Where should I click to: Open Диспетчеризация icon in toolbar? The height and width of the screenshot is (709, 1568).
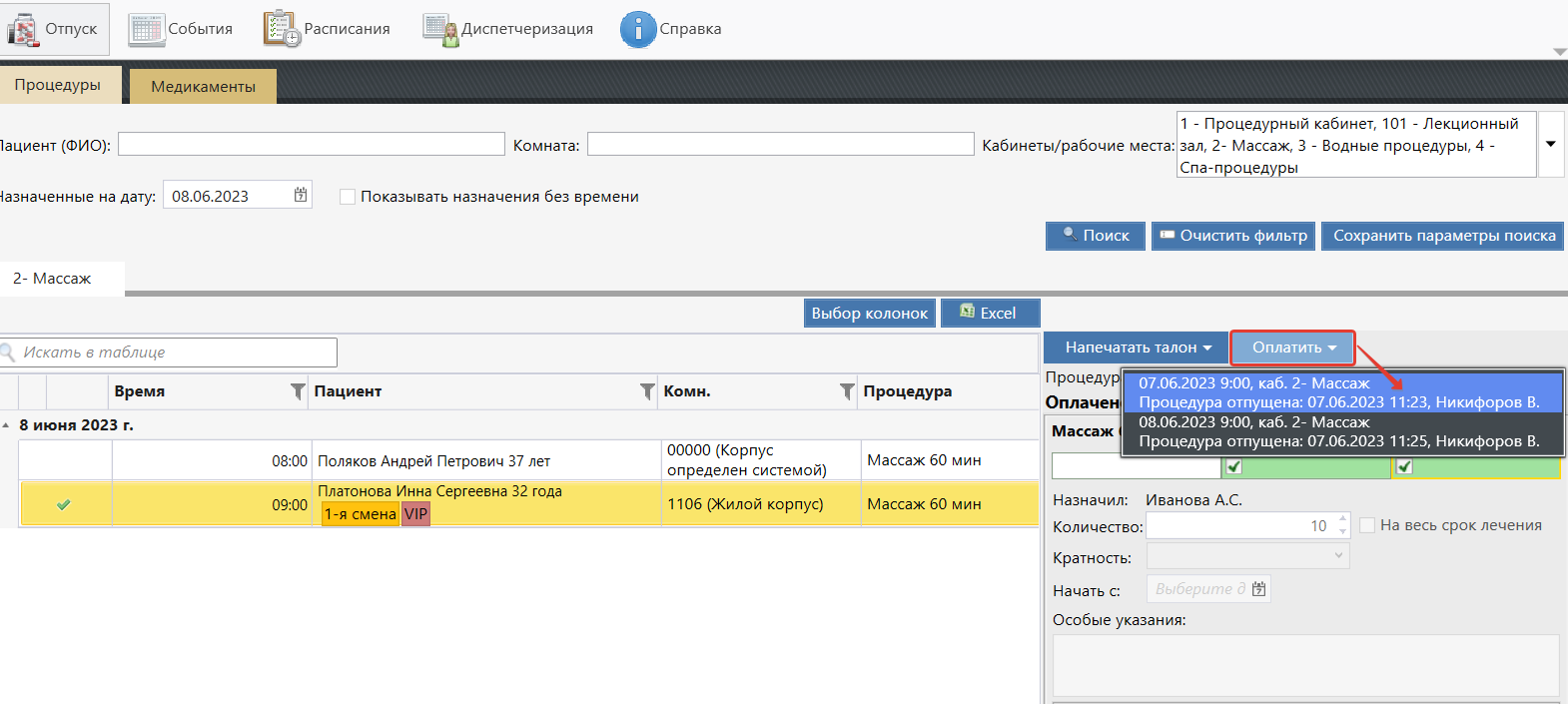pyautogui.click(x=439, y=30)
